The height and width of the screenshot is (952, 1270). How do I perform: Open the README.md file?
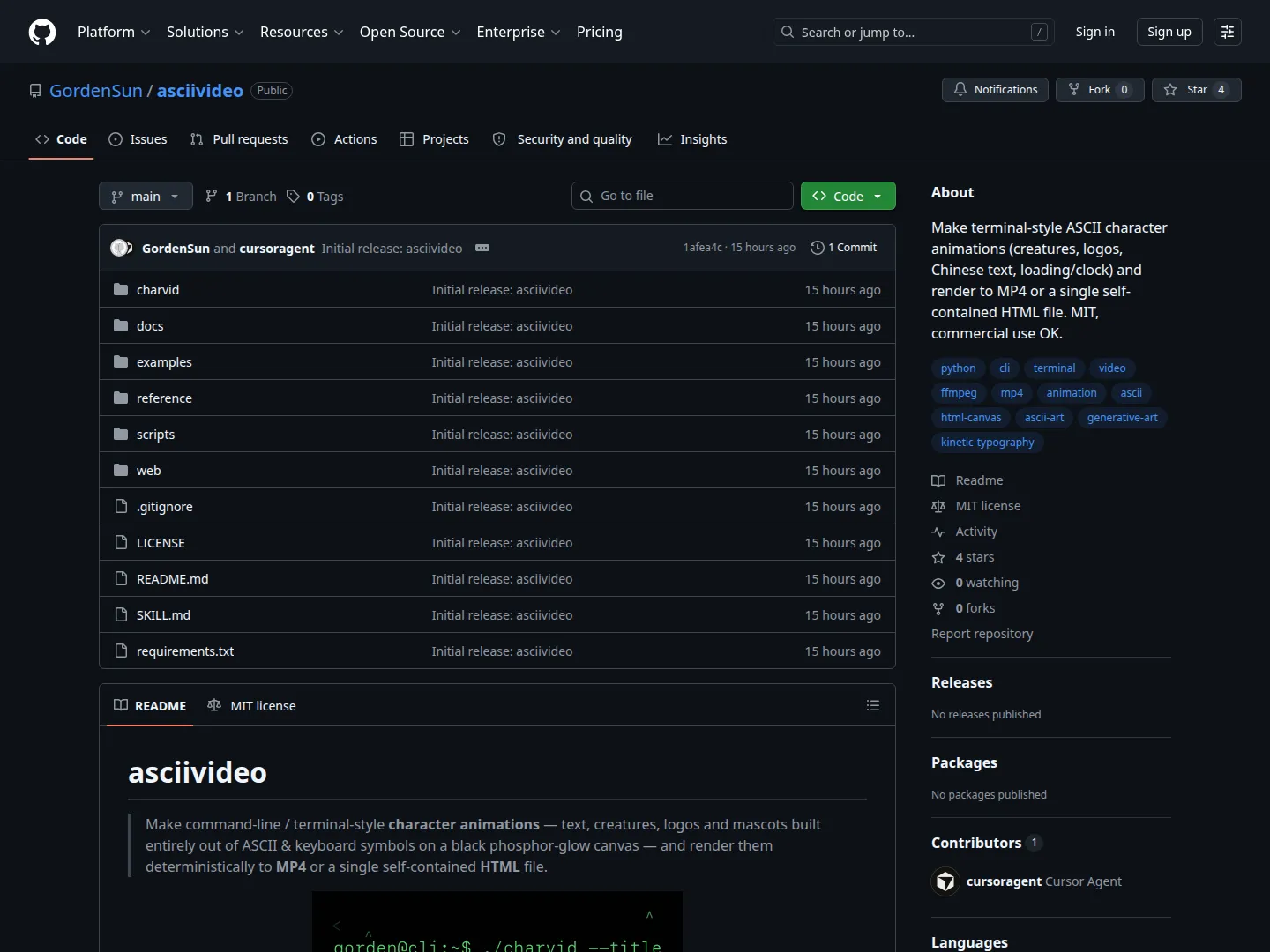click(172, 578)
